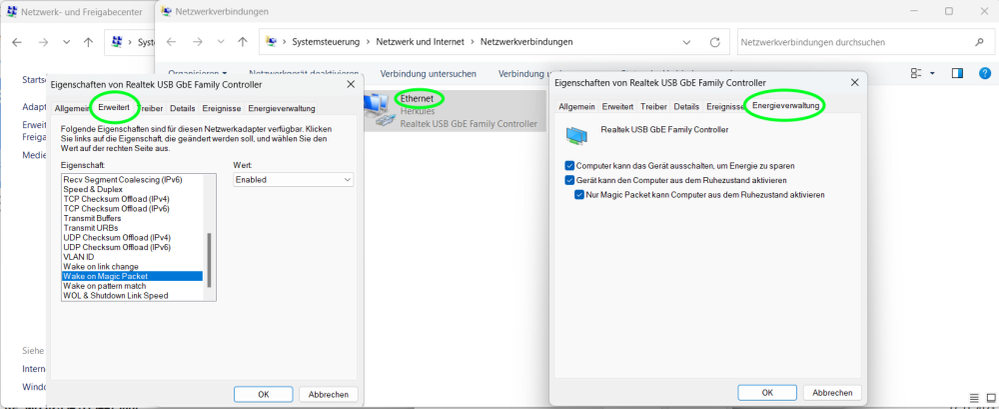This screenshot has width=999, height=409.
Task: Switch to Energieverwaltung tab in right dialog
Action: click(x=786, y=106)
